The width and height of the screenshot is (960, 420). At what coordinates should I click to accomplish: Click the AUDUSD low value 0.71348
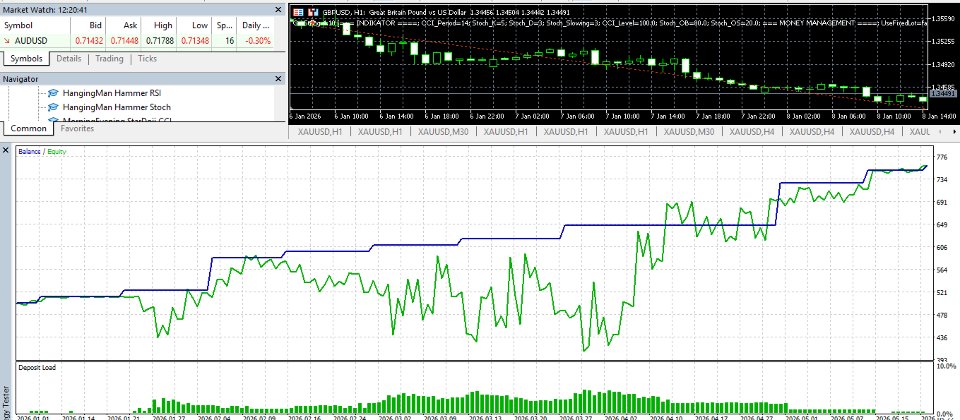point(195,40)
